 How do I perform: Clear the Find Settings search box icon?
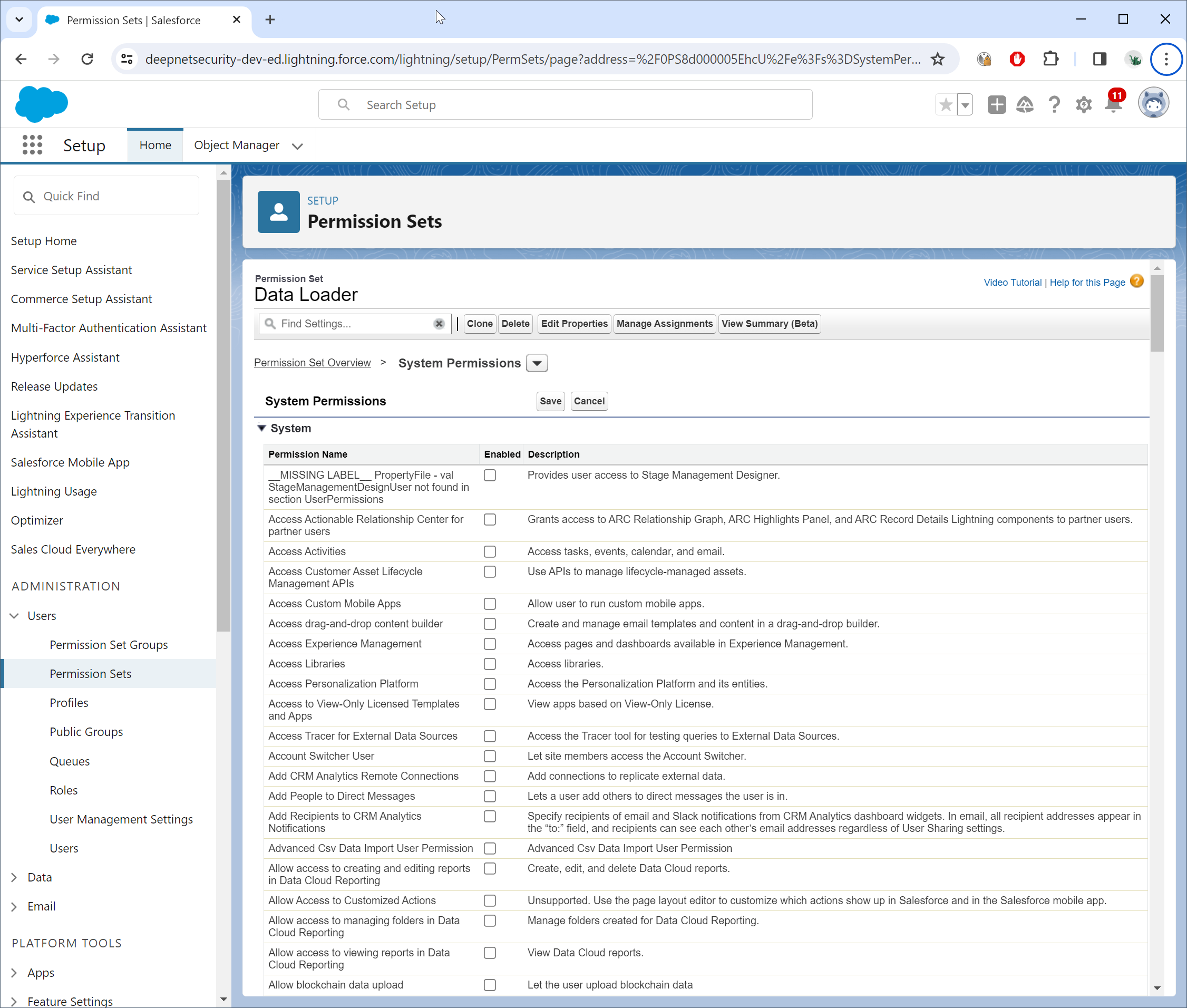439,324
